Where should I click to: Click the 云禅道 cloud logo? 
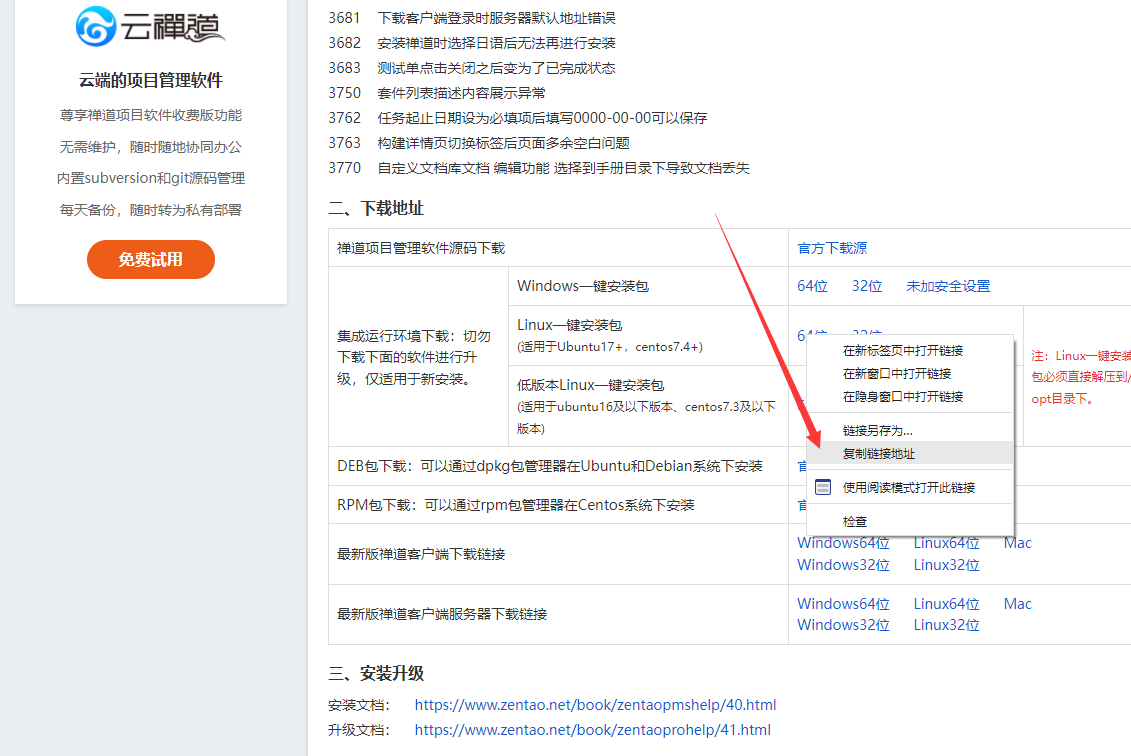(150, 27)
